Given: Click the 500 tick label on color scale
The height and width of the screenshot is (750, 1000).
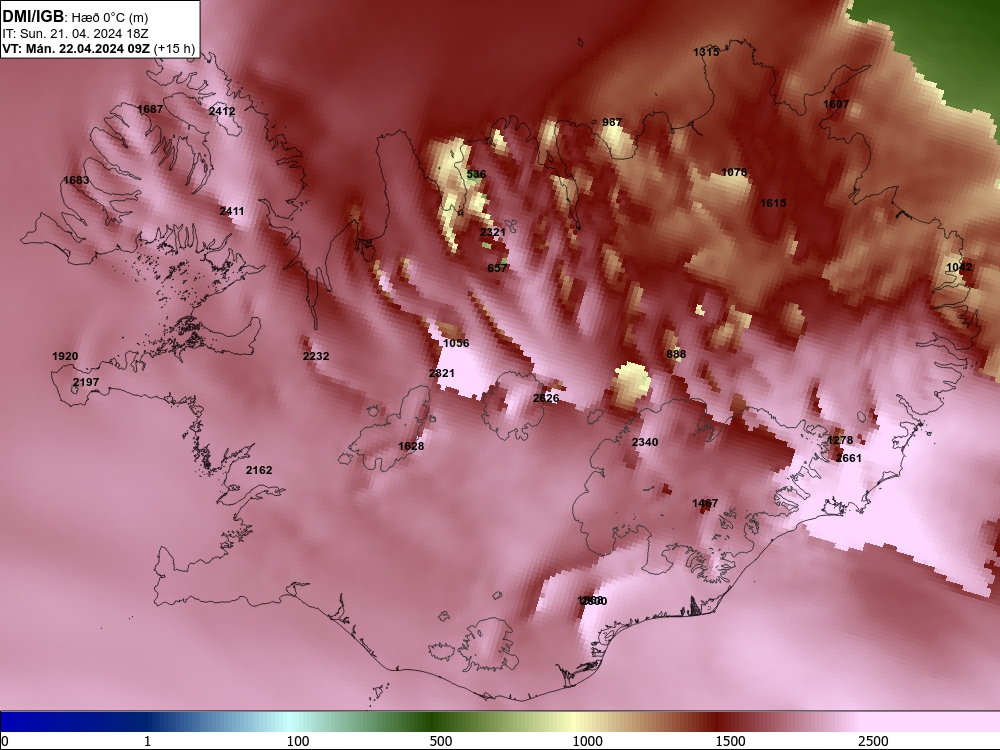Looking at the screenshot, I should click(441, 741).
